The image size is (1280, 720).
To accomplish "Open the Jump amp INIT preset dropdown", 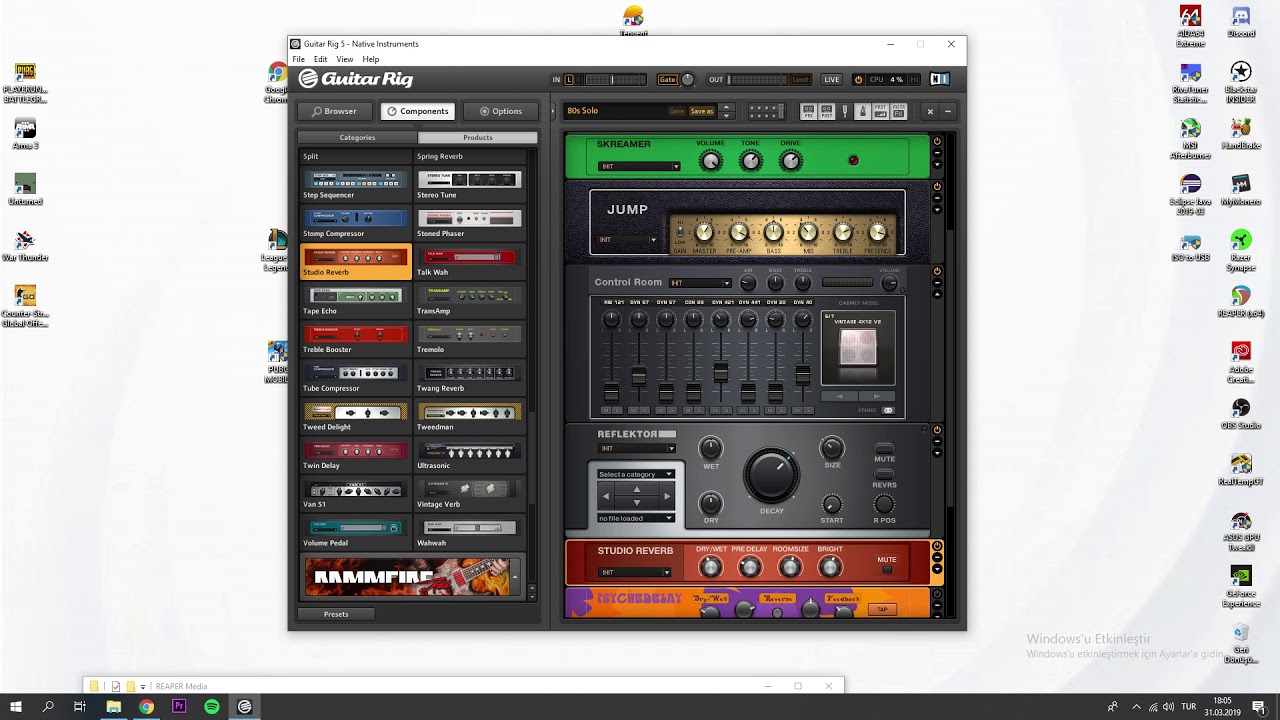I will [x=628, y=240].
